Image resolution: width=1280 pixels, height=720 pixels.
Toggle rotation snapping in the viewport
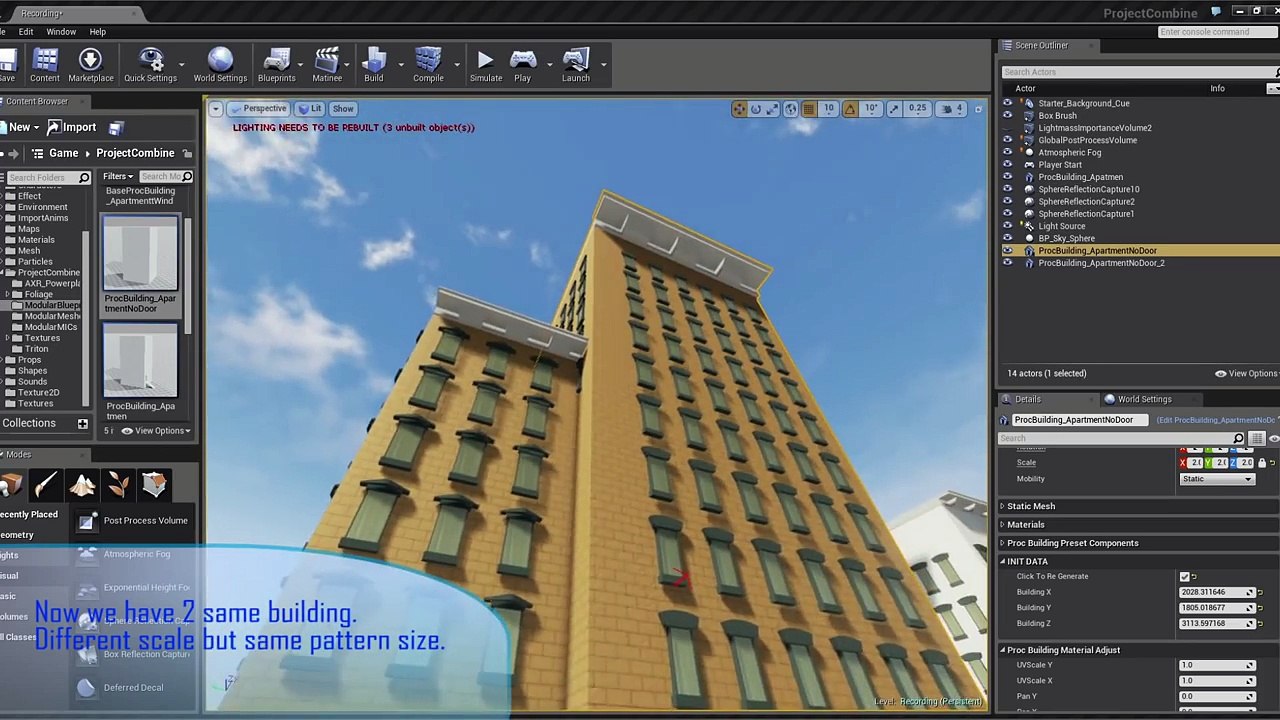pos(850,109)
